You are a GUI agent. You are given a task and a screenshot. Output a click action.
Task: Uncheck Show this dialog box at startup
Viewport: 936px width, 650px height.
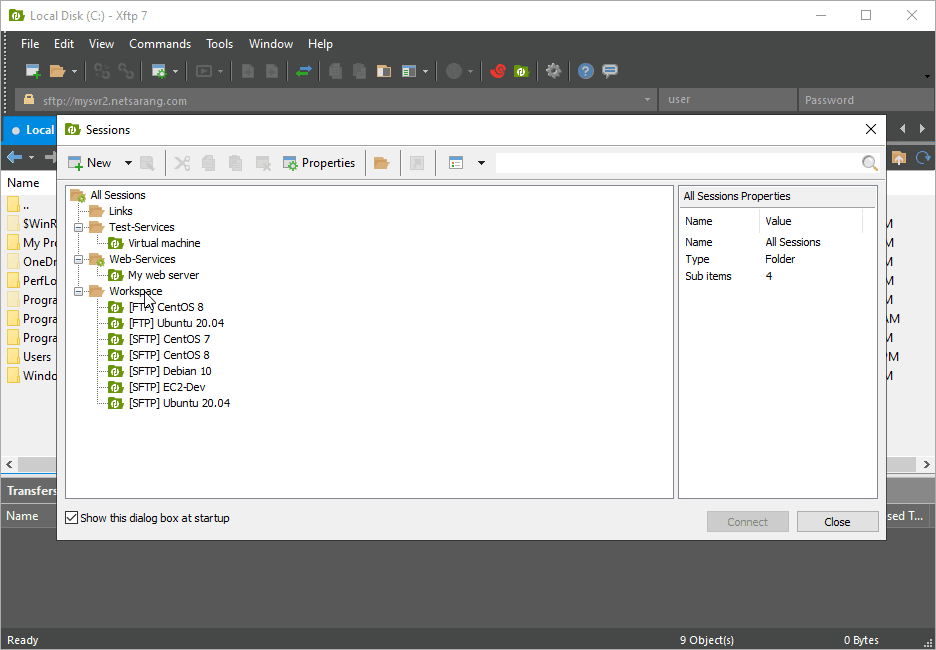point(70,517)
